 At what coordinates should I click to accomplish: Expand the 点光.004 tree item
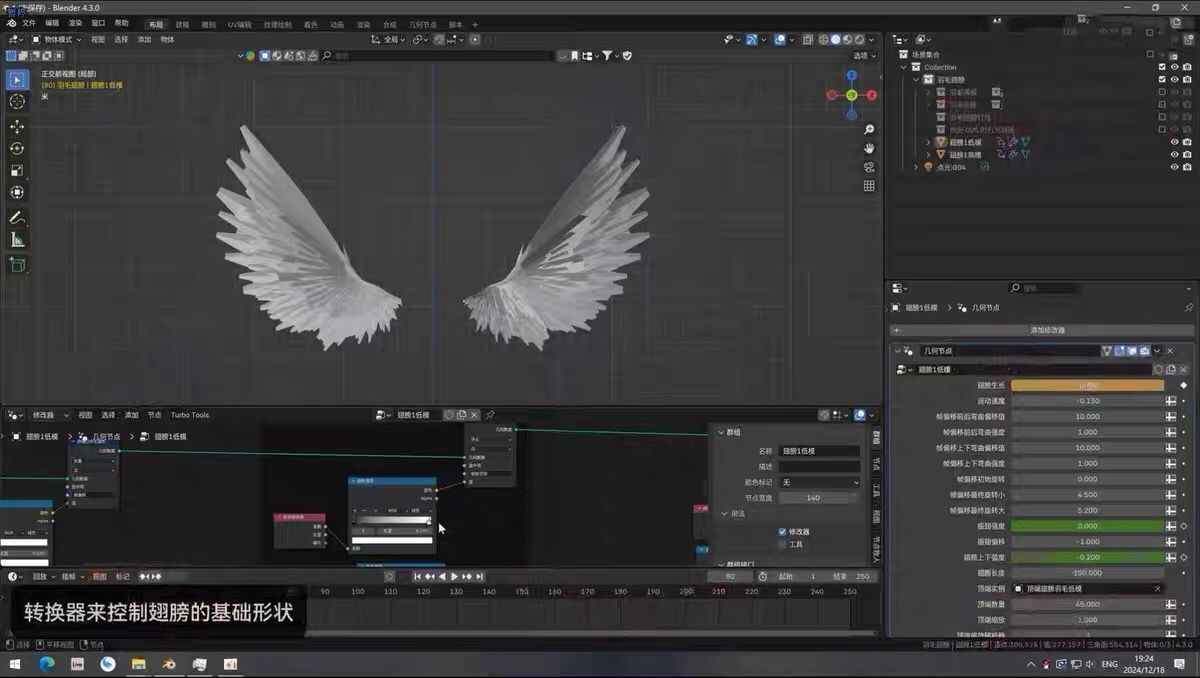[x=916, y=167]
